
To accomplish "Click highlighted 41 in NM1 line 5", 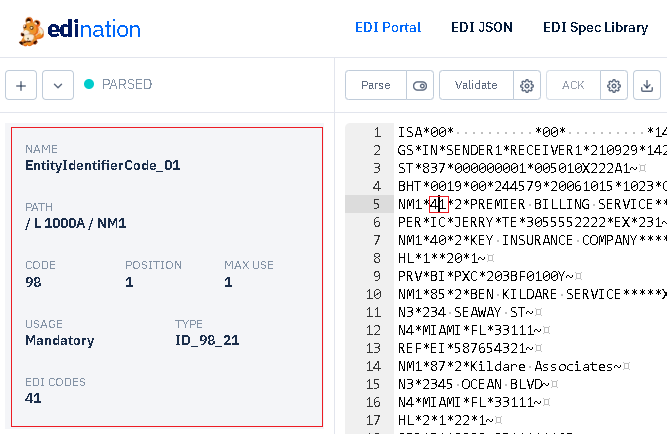I will click(x=439, y=204).
